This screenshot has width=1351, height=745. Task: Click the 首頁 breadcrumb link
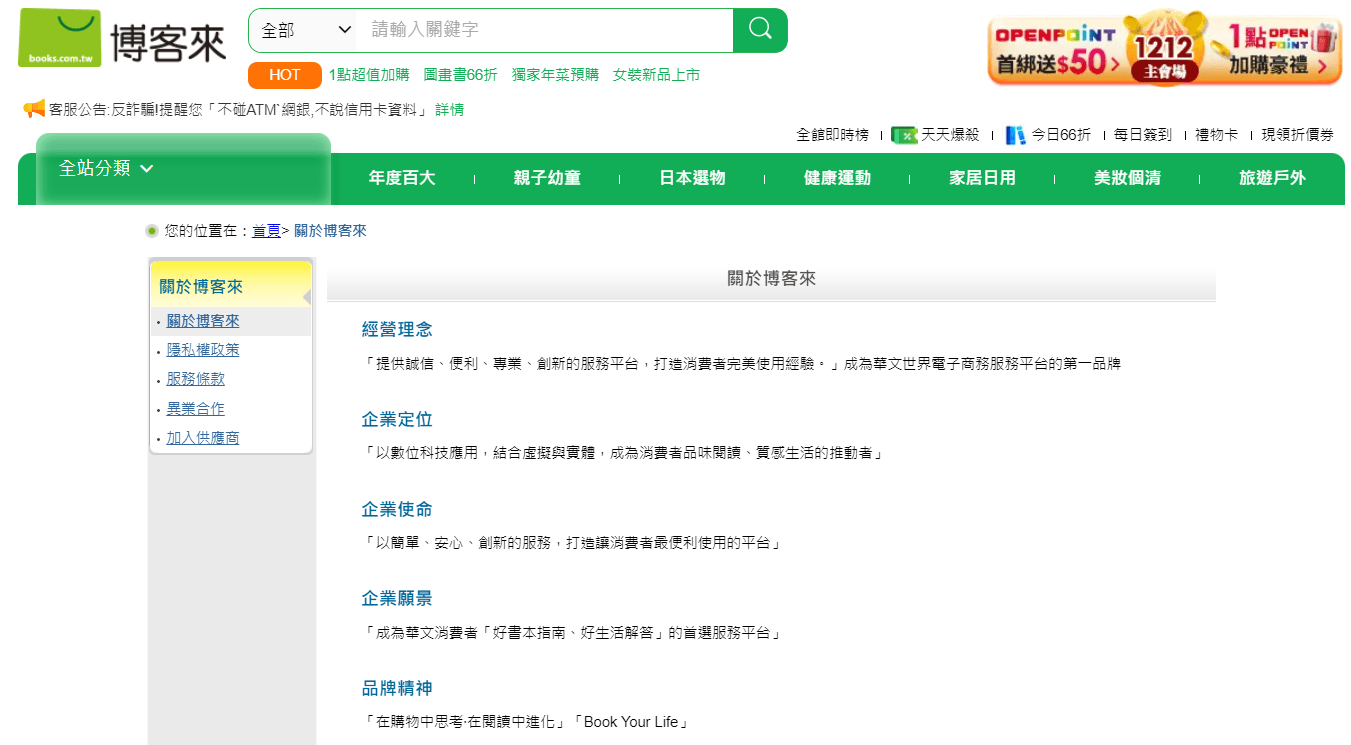pyautogui.click(x=266, y=231)
